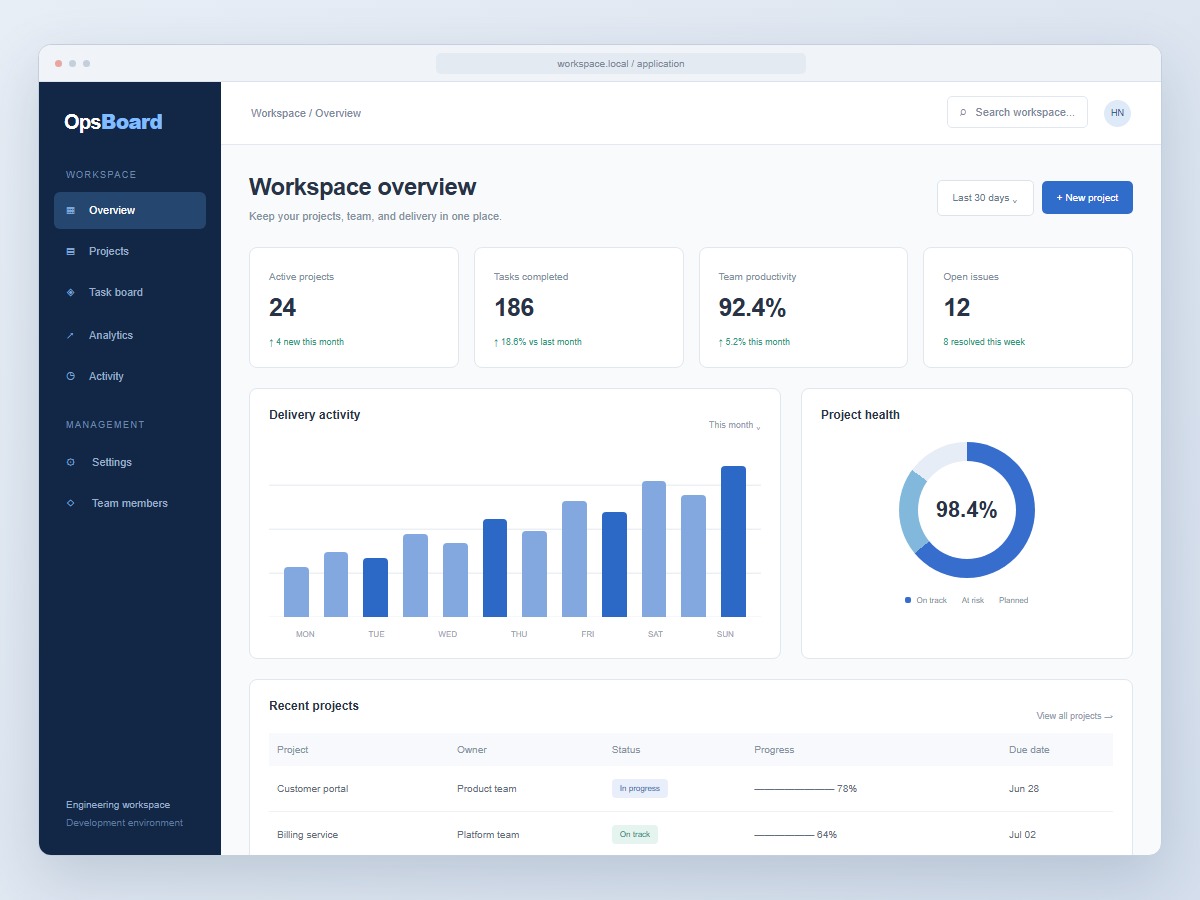Select the Active projects card
The image size is (1200, 900).
(x=354, y=307)
